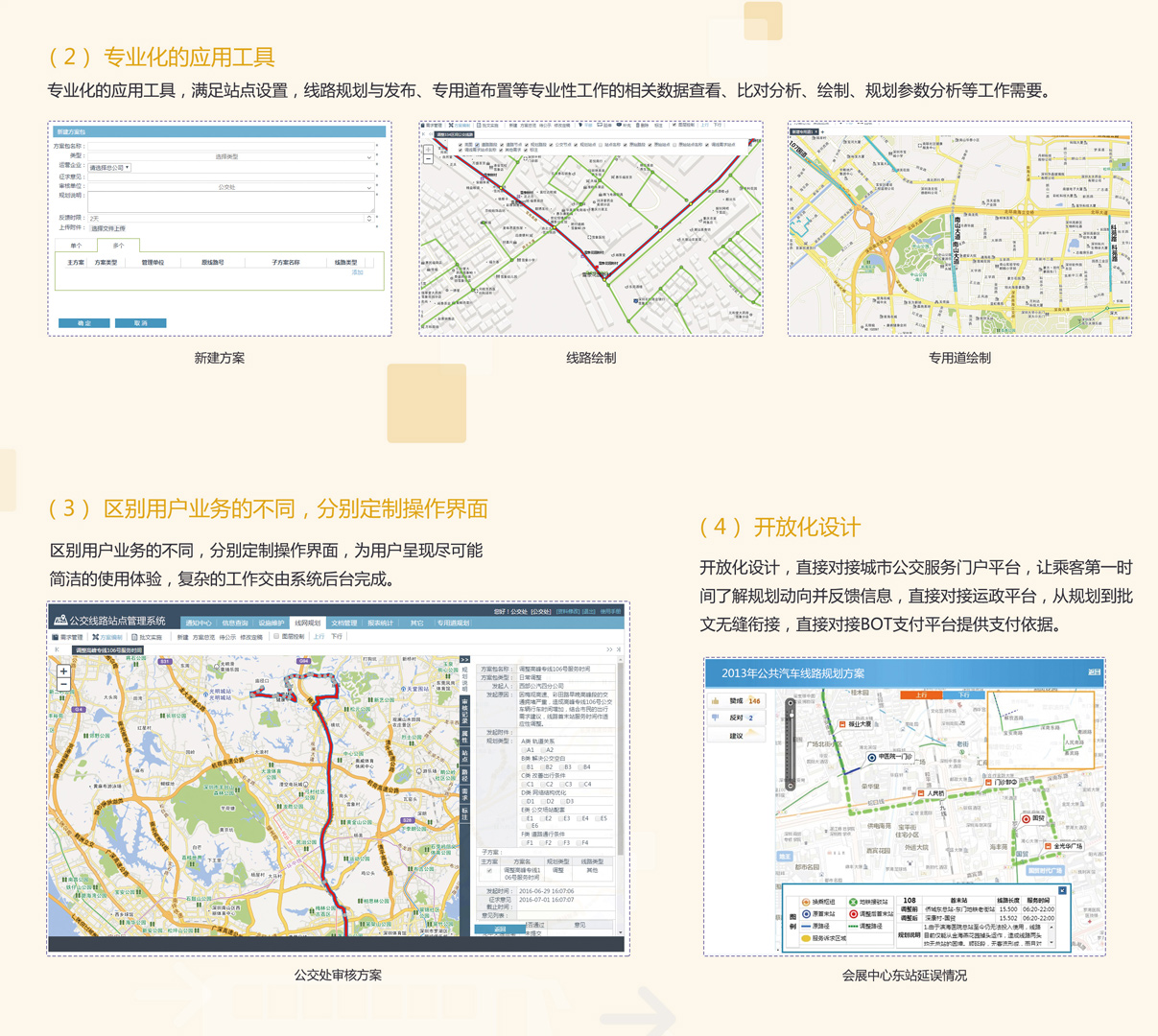Open the 请选择总公司 dropdown
Screen dimensions: 1158x1036
[109, 168]
